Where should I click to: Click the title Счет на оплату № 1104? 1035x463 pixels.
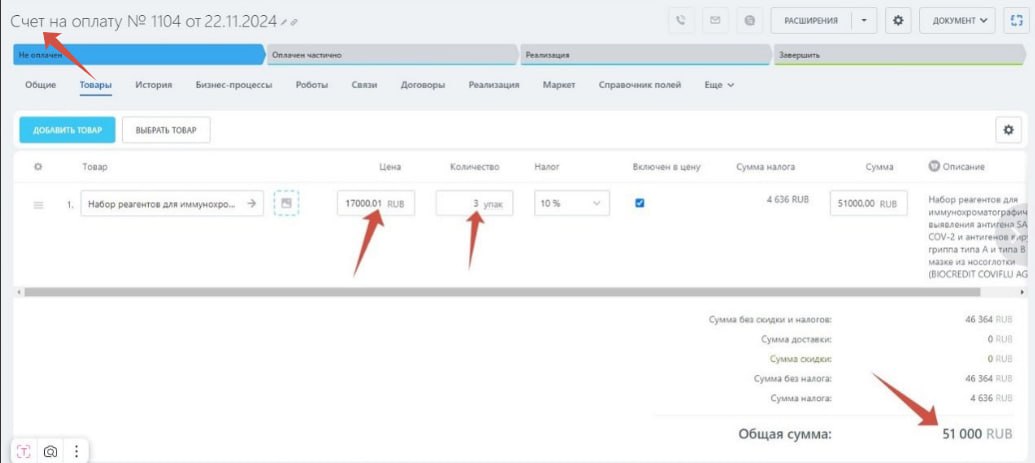[x=143, y=21]
